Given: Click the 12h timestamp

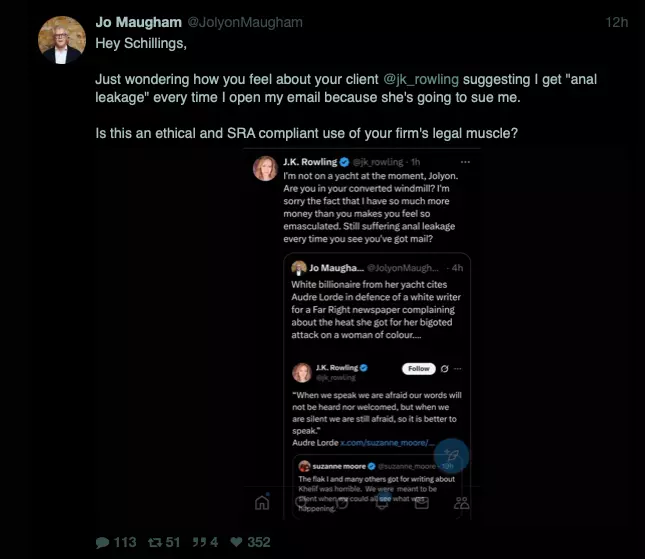Looking at the screenshot, I should coord(616,22).
